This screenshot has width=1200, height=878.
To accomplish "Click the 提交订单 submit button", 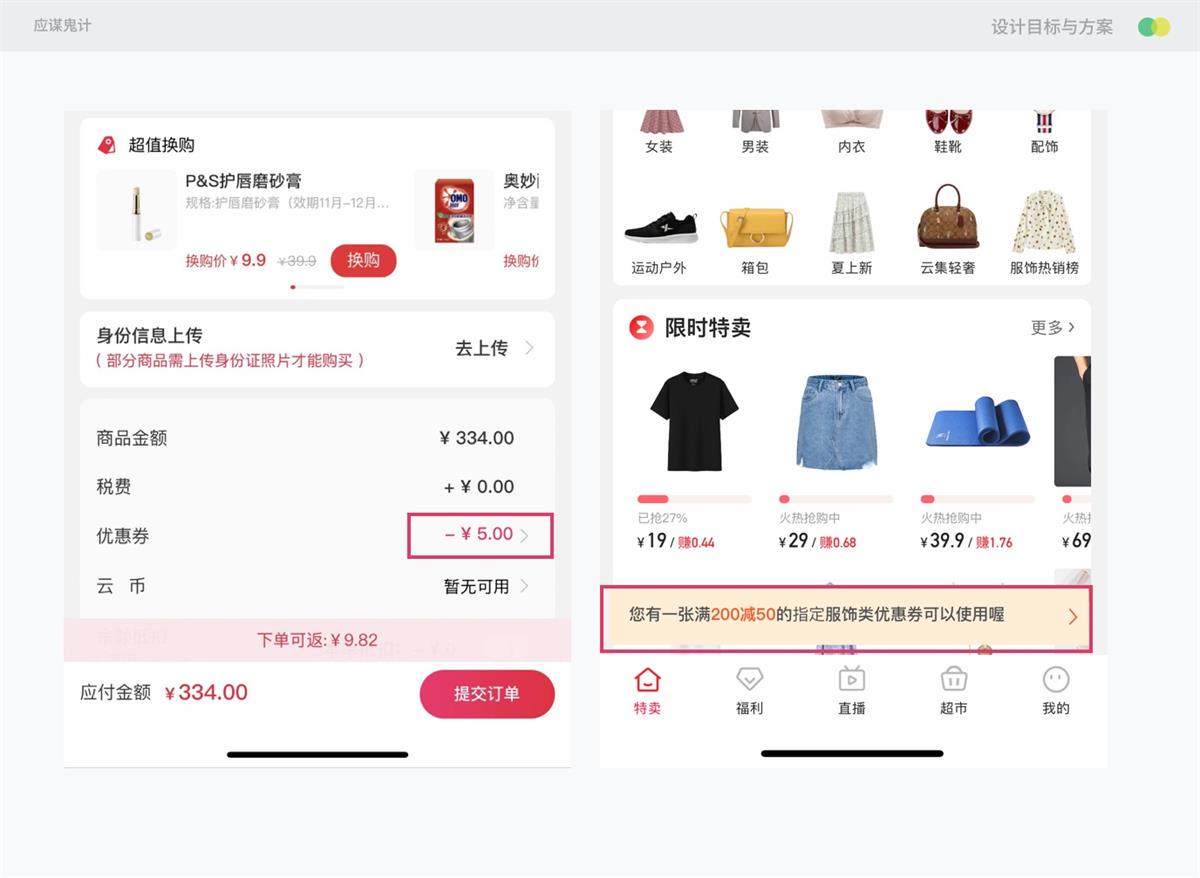I will (x=487, y=694).
